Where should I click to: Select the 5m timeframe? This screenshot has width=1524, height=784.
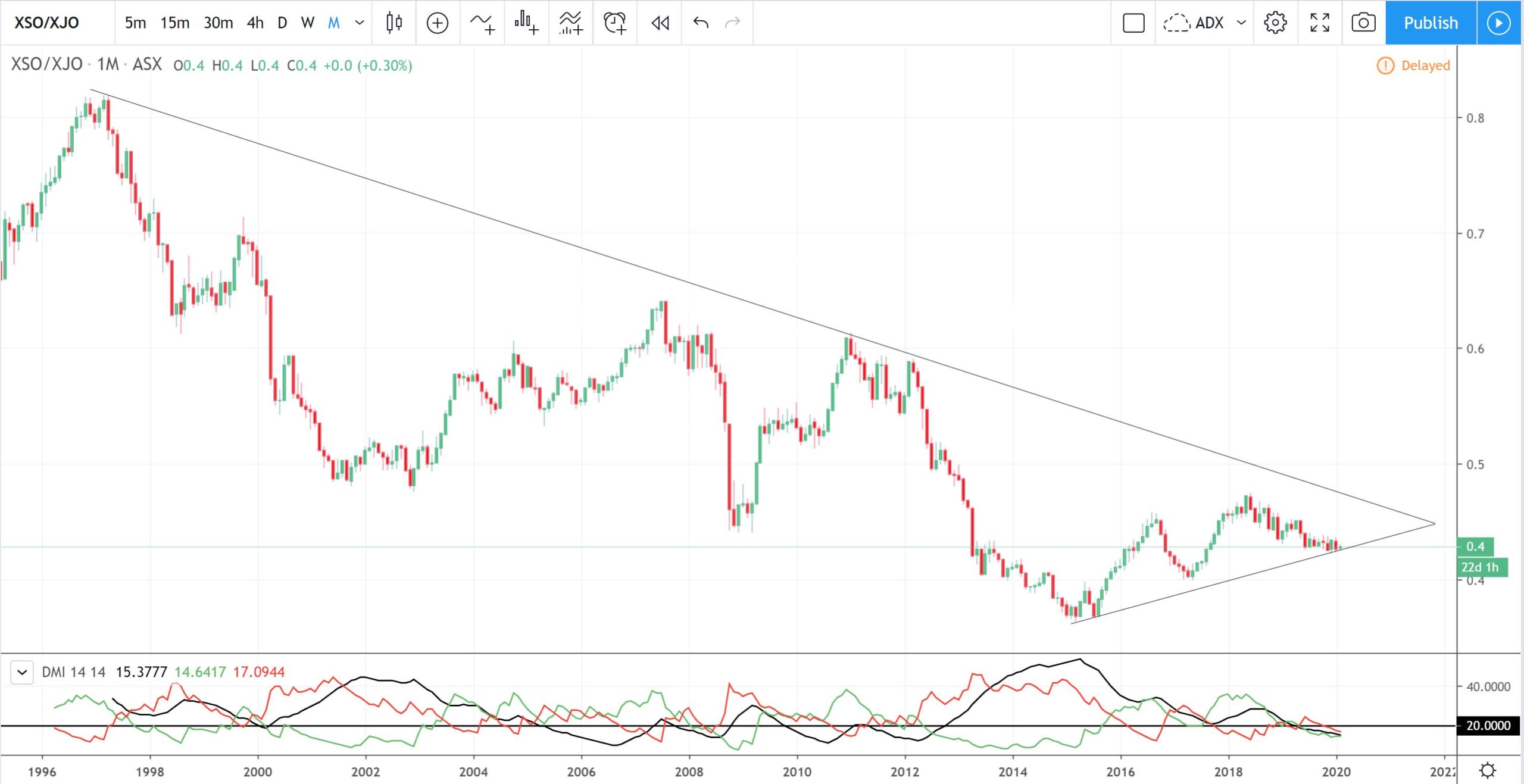click(135, 23)
